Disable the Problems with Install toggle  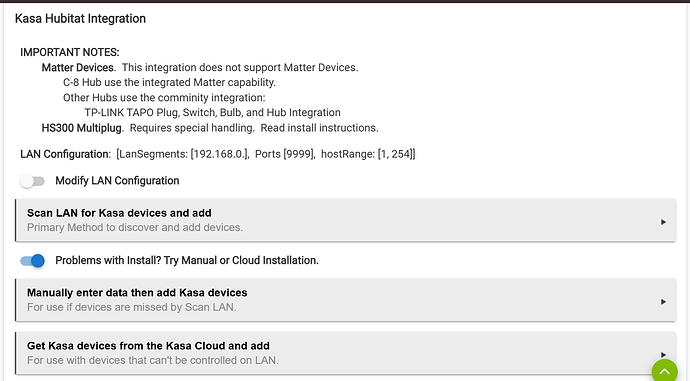tap(33, 261)
